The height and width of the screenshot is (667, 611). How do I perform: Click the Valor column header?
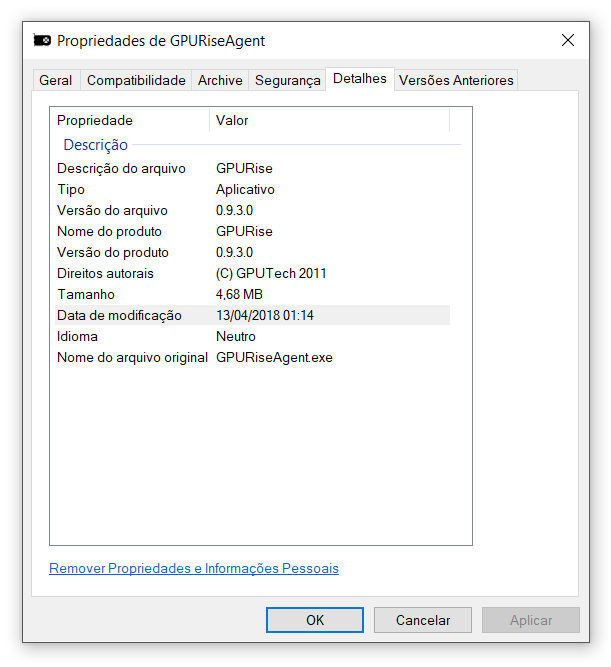(329, 120)
